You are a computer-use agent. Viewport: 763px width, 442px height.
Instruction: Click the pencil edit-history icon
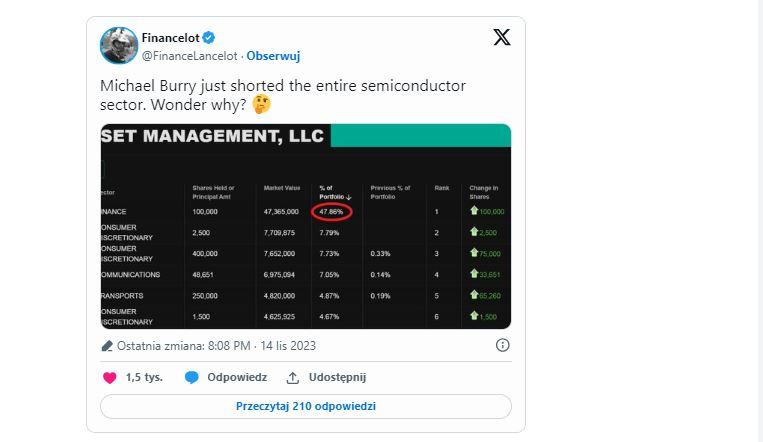tap(107, 346)
